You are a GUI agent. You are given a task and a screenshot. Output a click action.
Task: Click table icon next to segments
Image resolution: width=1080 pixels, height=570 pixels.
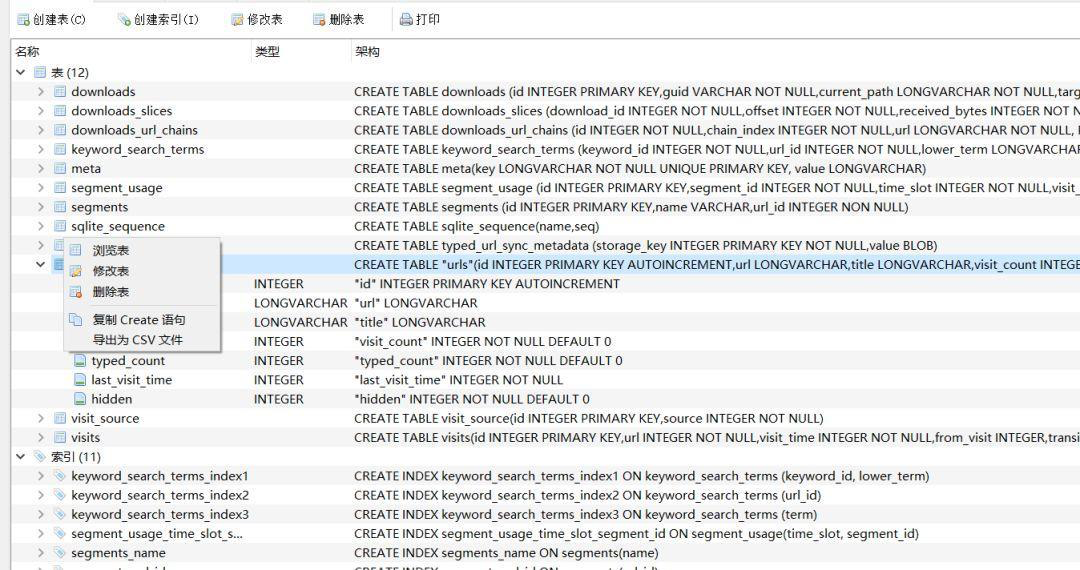click(60, 207)
